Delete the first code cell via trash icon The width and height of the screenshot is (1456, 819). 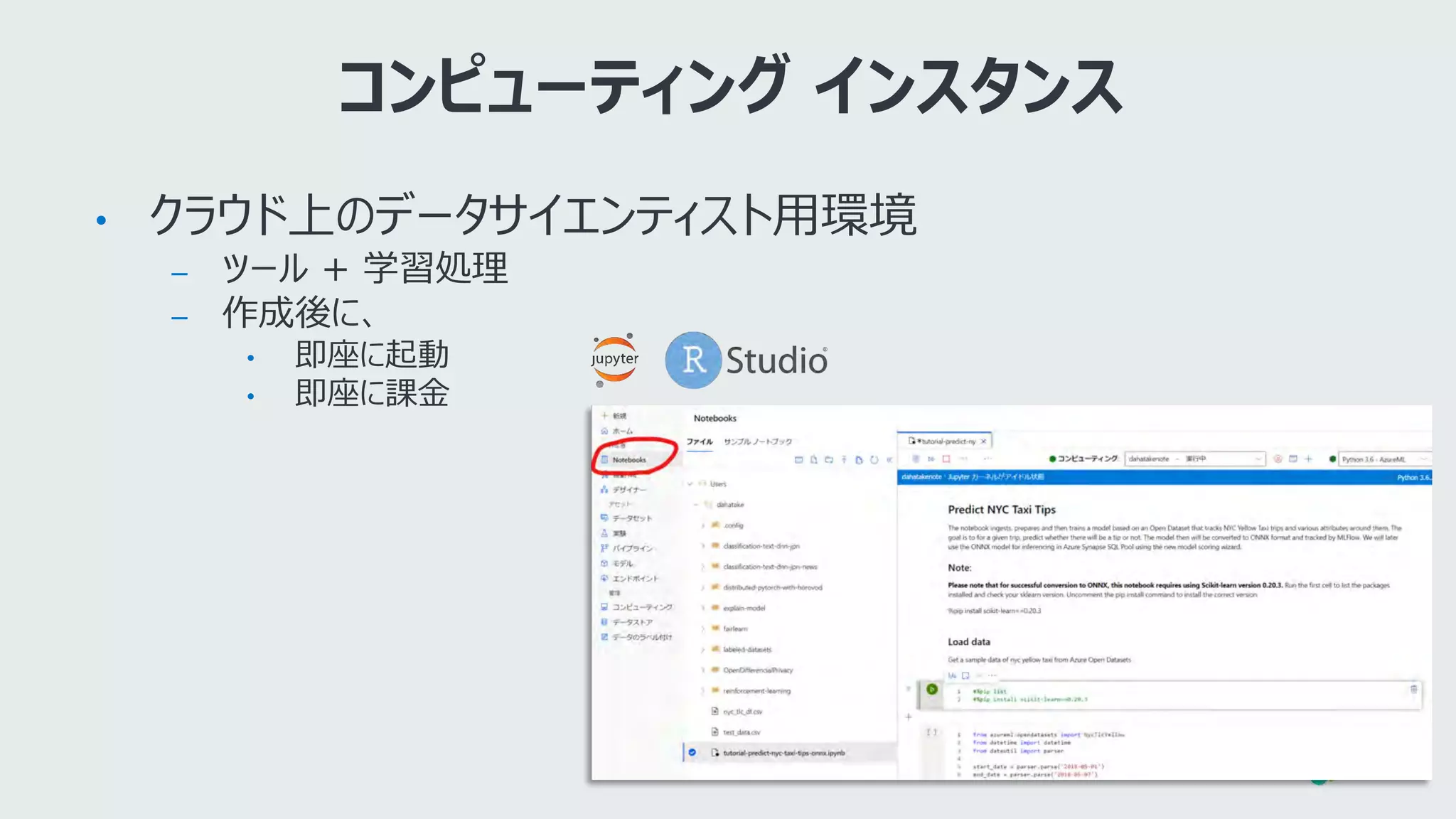[x=1413, y=689]
